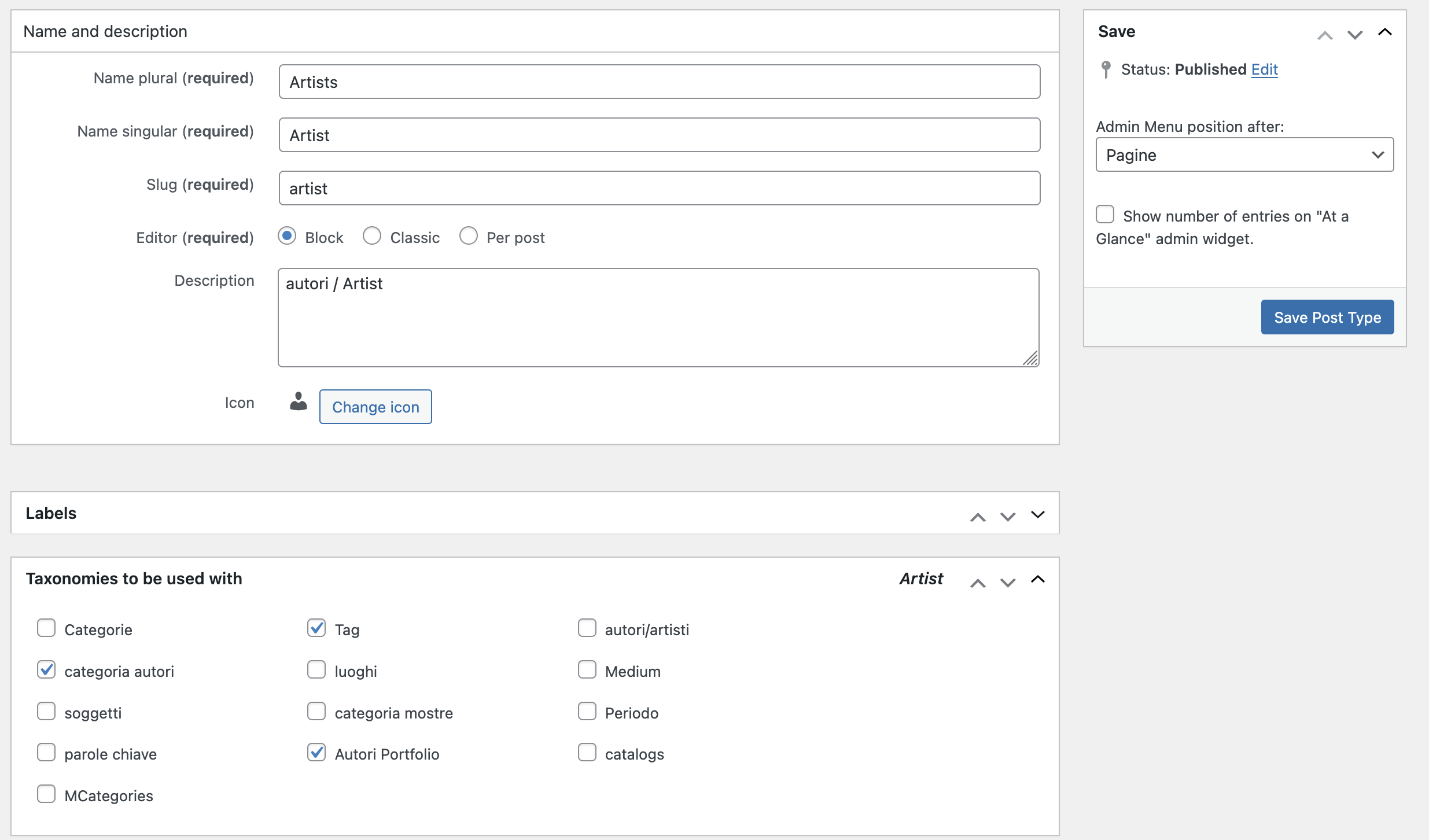Open Admin Menu position dropdown
1429x840 pixels.
pyautogui.click(x=1244, y=154)
